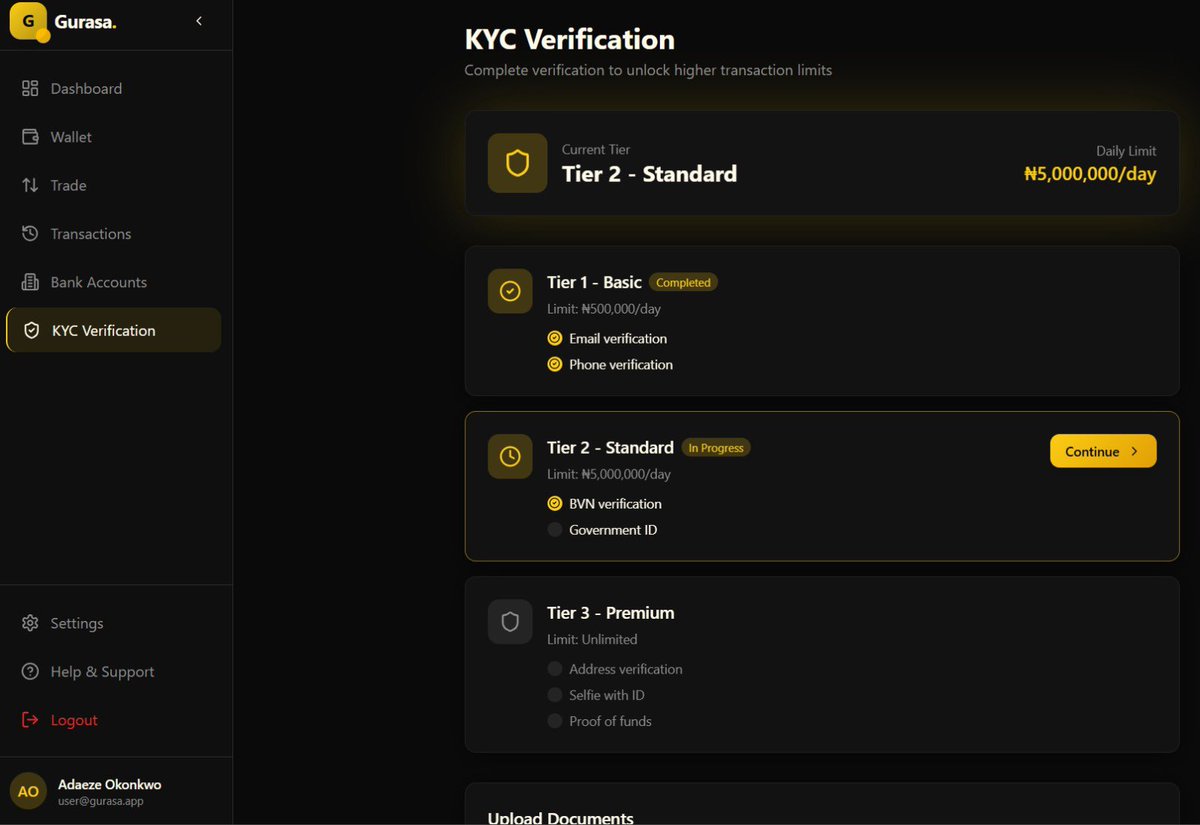This screenshot has width=1200, height=825.
Task: Click the Trade arrows icon
Action: tap(30, 185)
